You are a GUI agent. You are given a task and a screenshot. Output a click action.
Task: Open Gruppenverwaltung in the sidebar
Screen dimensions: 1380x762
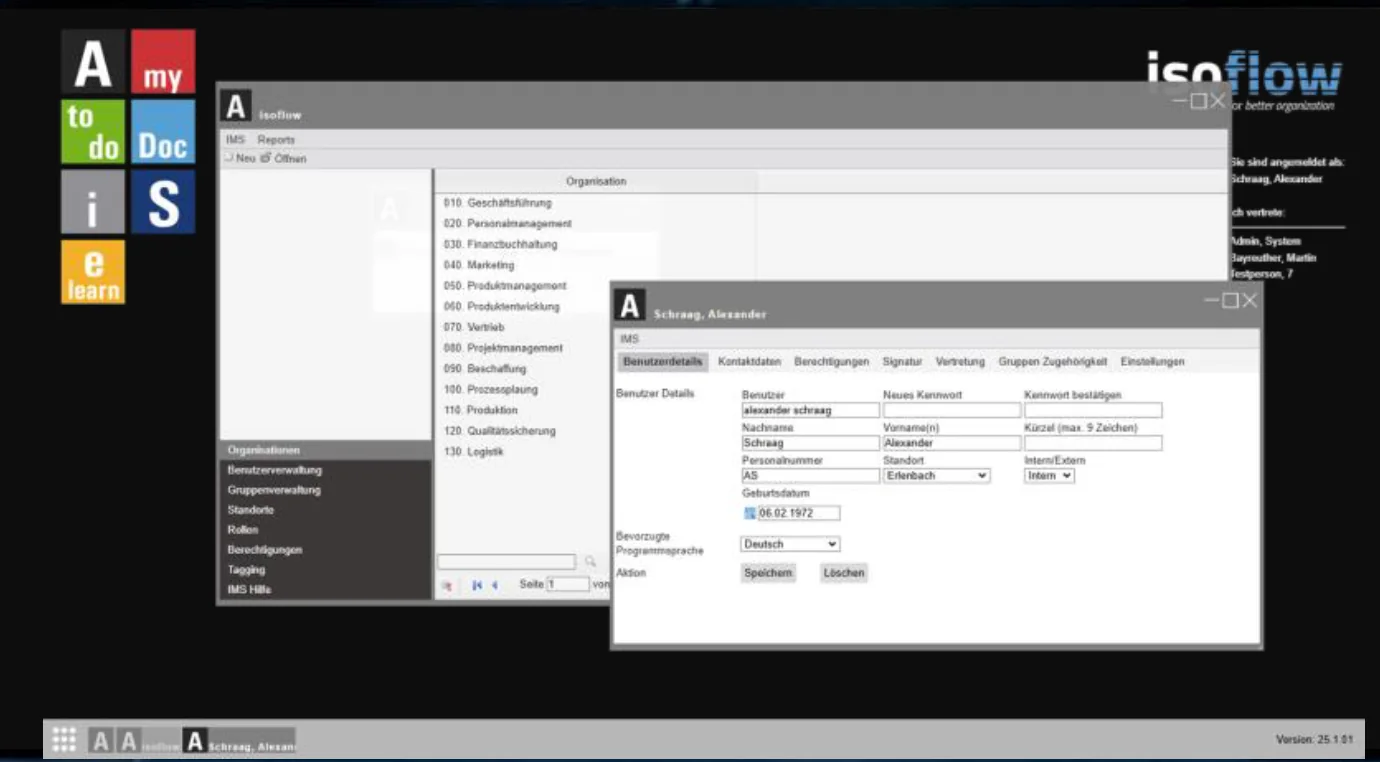pyautogui.click(x=325, y=490)
